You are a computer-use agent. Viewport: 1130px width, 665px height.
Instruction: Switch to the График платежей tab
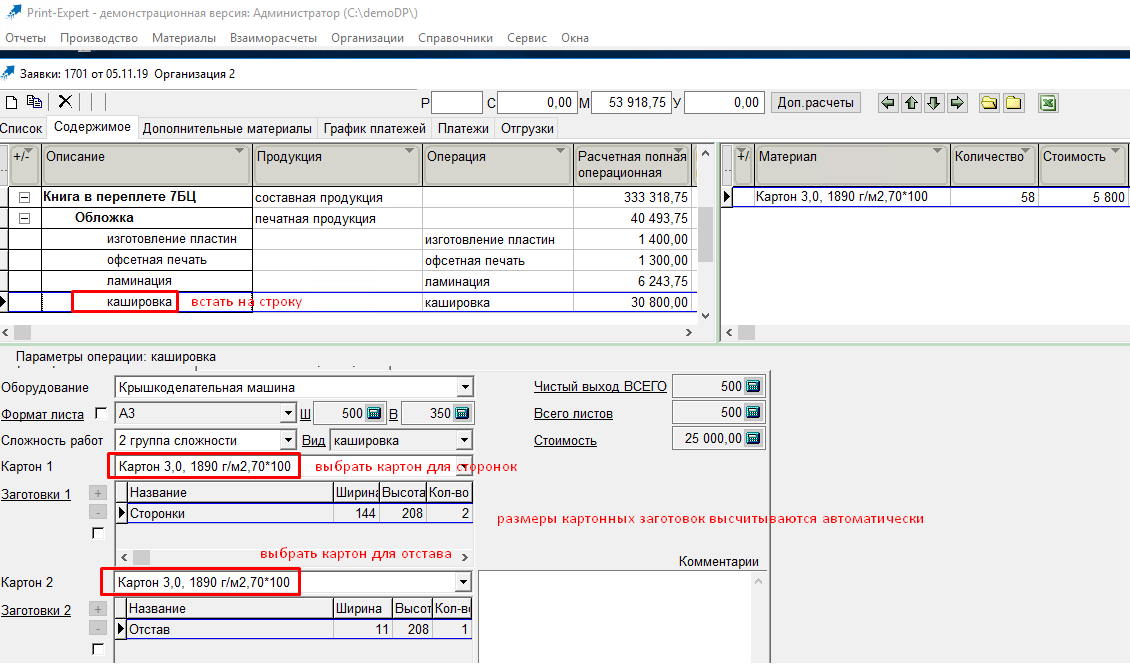pos(375,128)
